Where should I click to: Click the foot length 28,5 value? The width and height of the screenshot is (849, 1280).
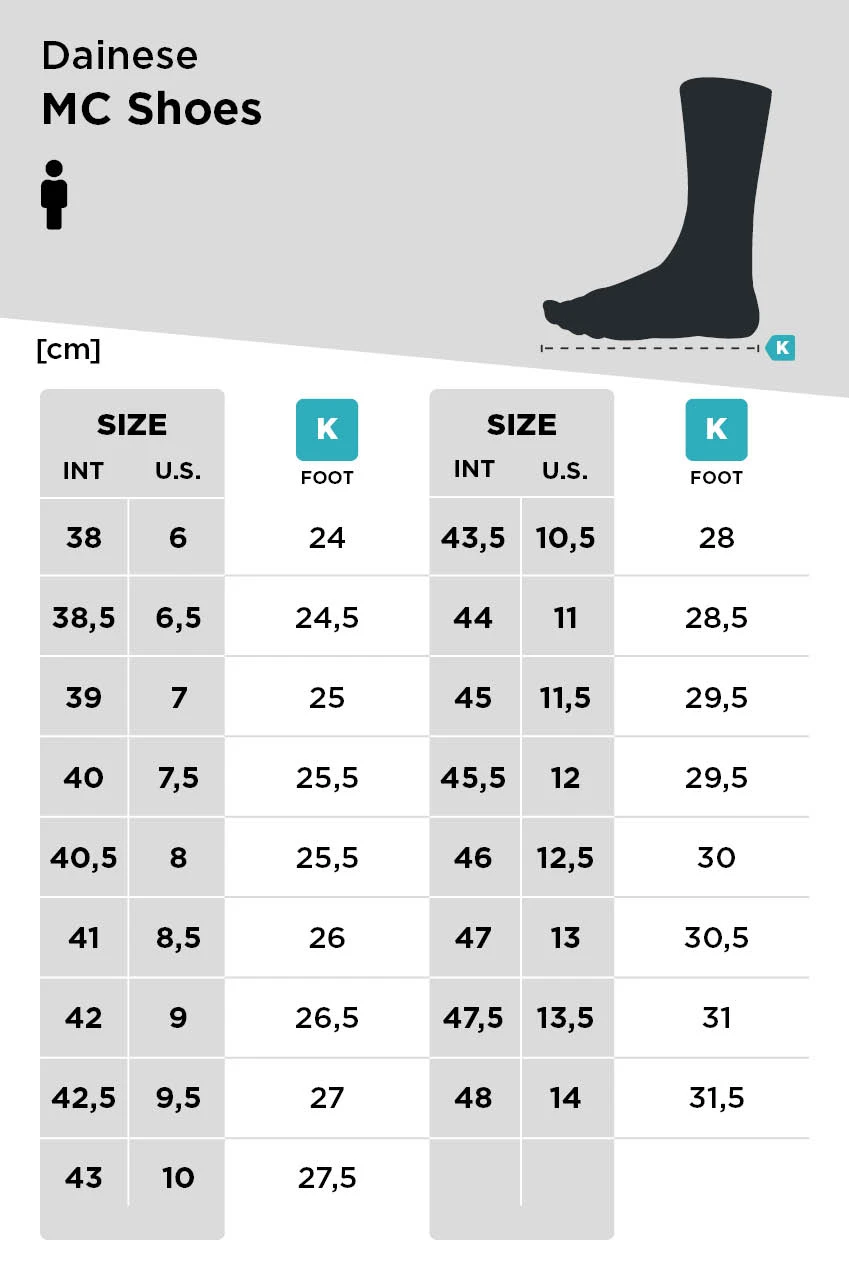tap(716, 618)
